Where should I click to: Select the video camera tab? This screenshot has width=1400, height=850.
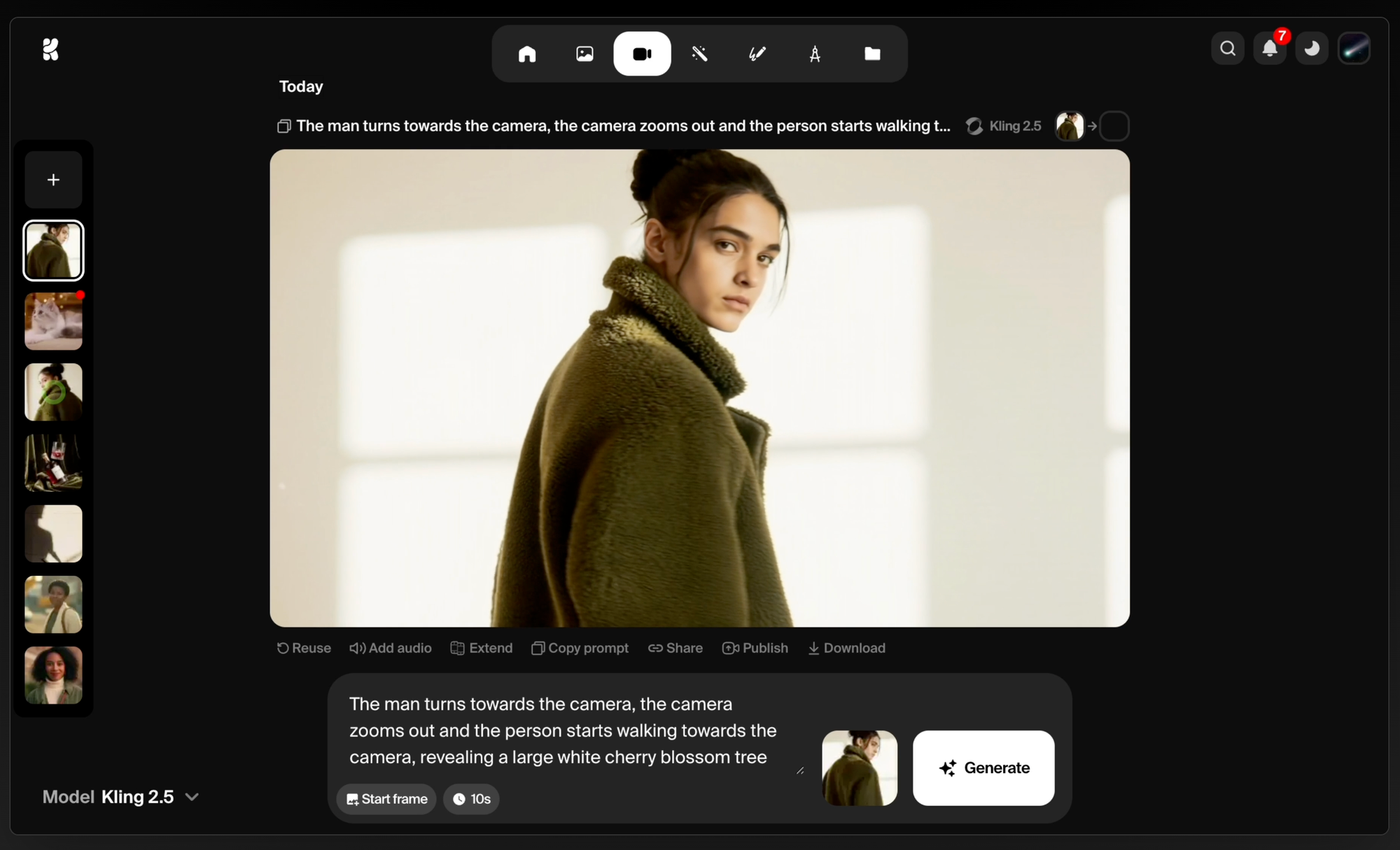(642, 54)
